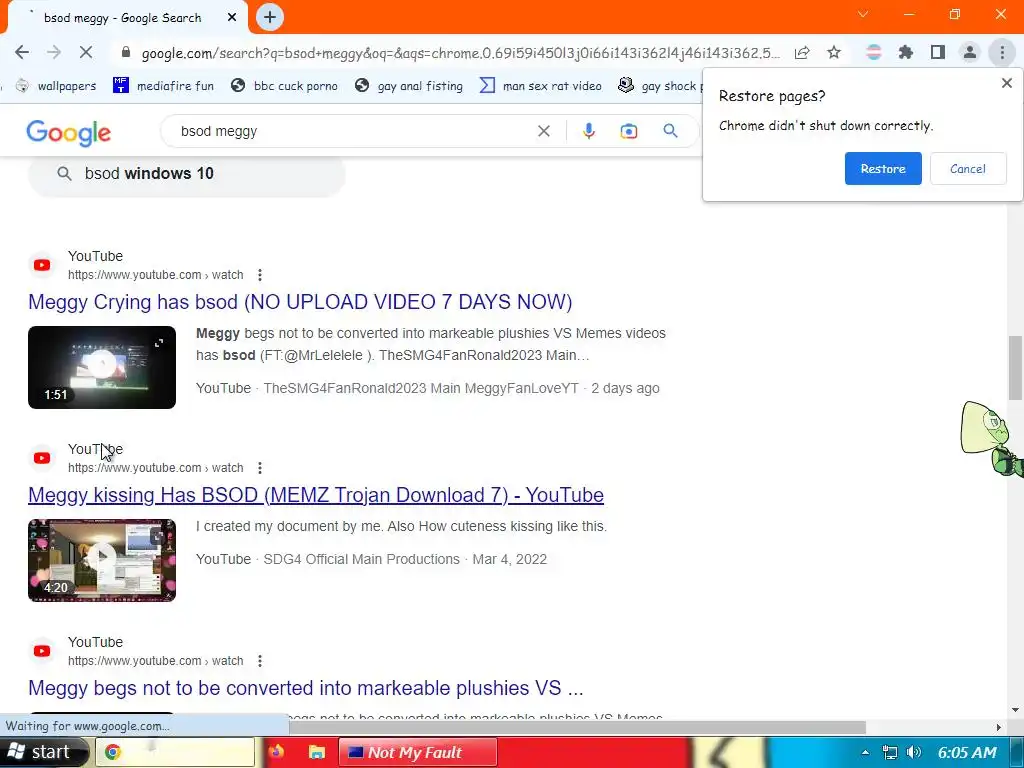Open the Not My Fault taskbar window
1024x768 pixels.
[417, 752]
